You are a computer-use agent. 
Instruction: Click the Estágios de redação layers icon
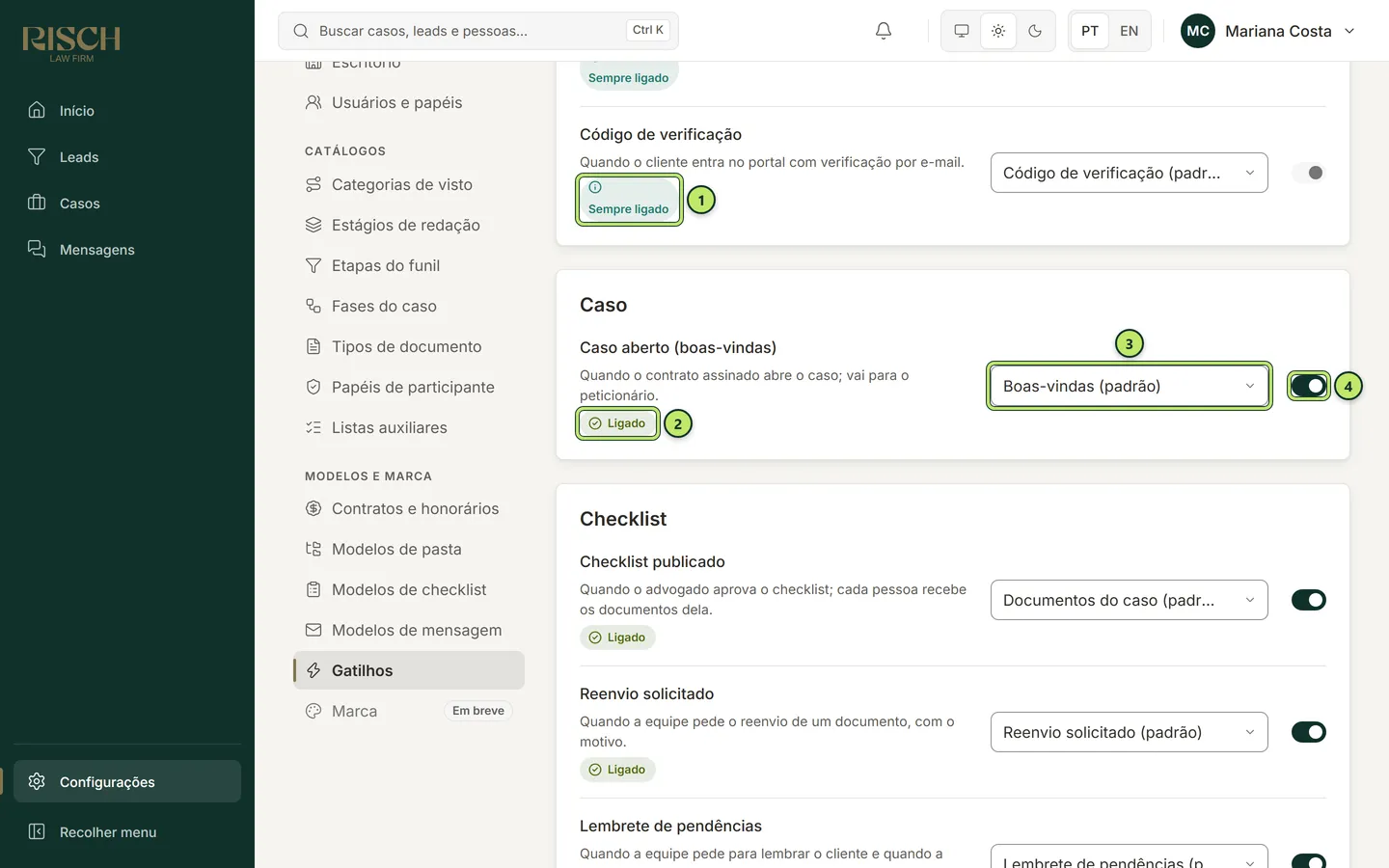point(313,225)
